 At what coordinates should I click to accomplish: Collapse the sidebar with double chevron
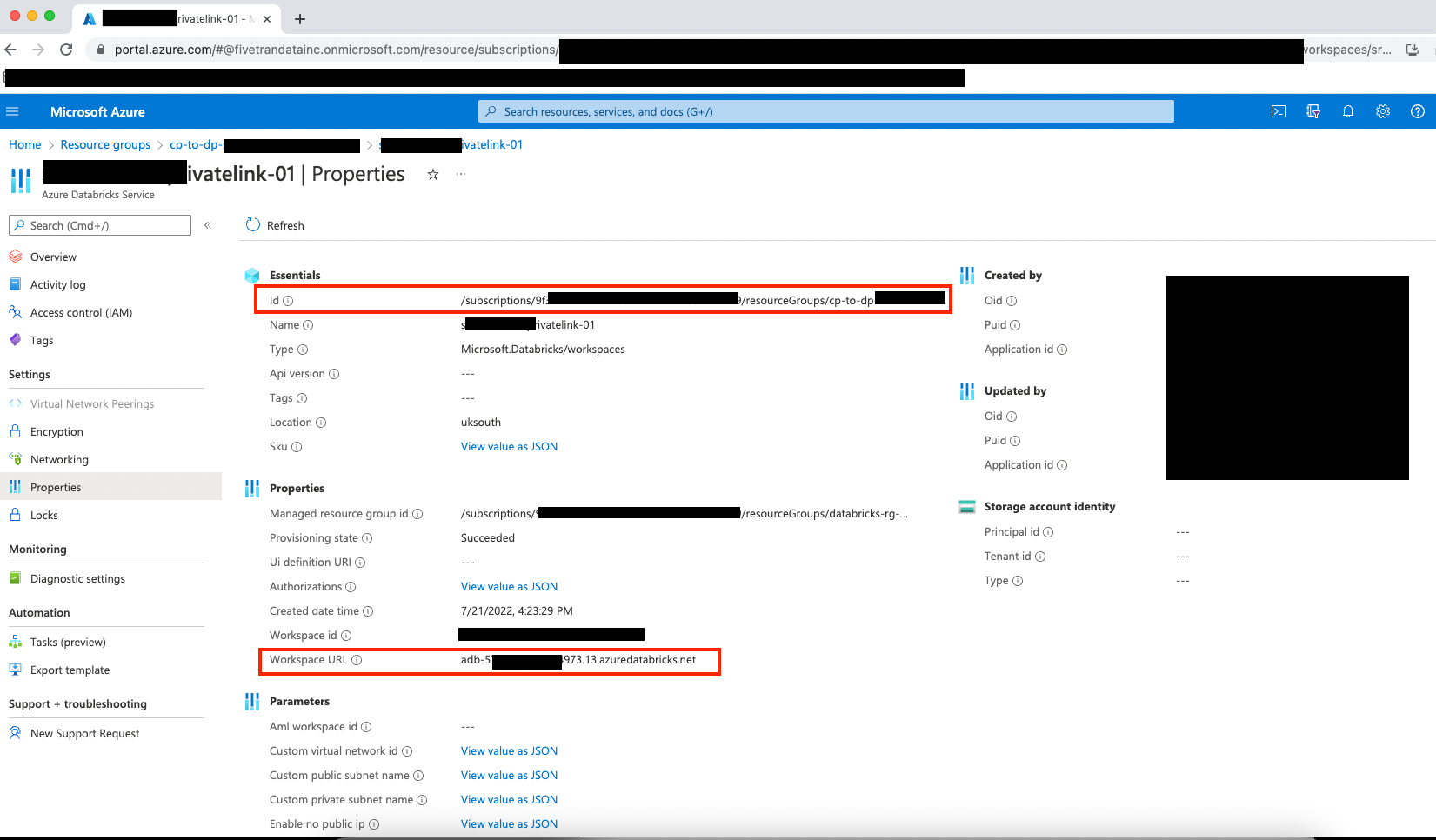[208, 225]
